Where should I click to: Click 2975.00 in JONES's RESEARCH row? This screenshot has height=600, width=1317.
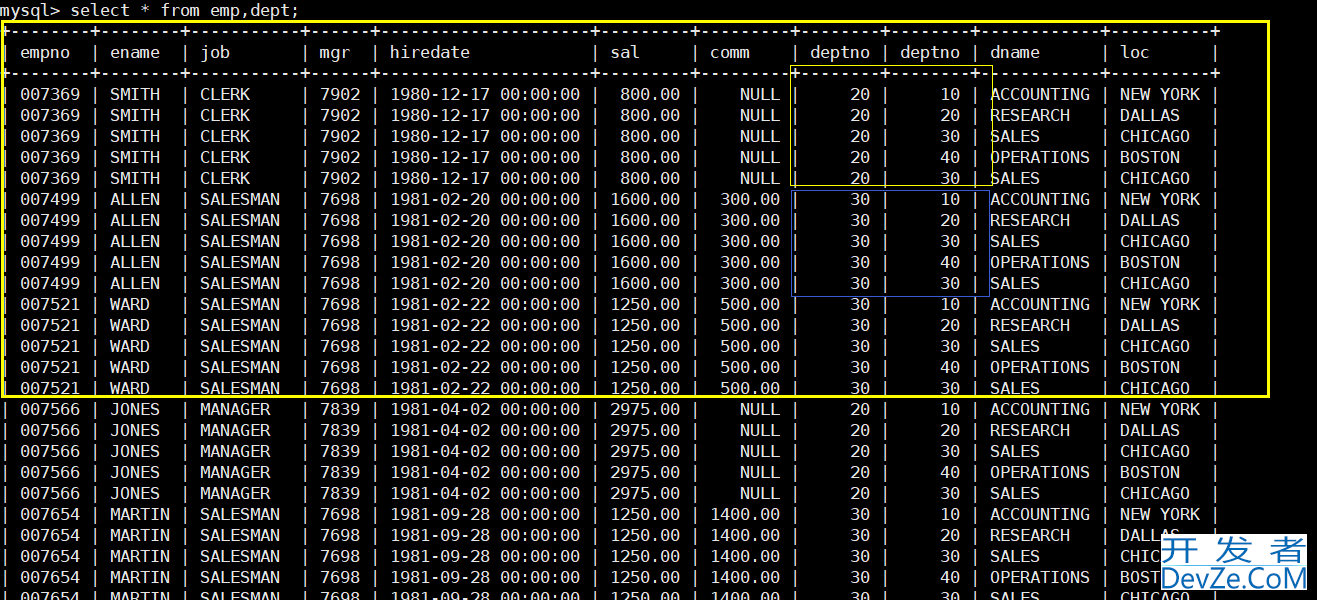point(645,430)
